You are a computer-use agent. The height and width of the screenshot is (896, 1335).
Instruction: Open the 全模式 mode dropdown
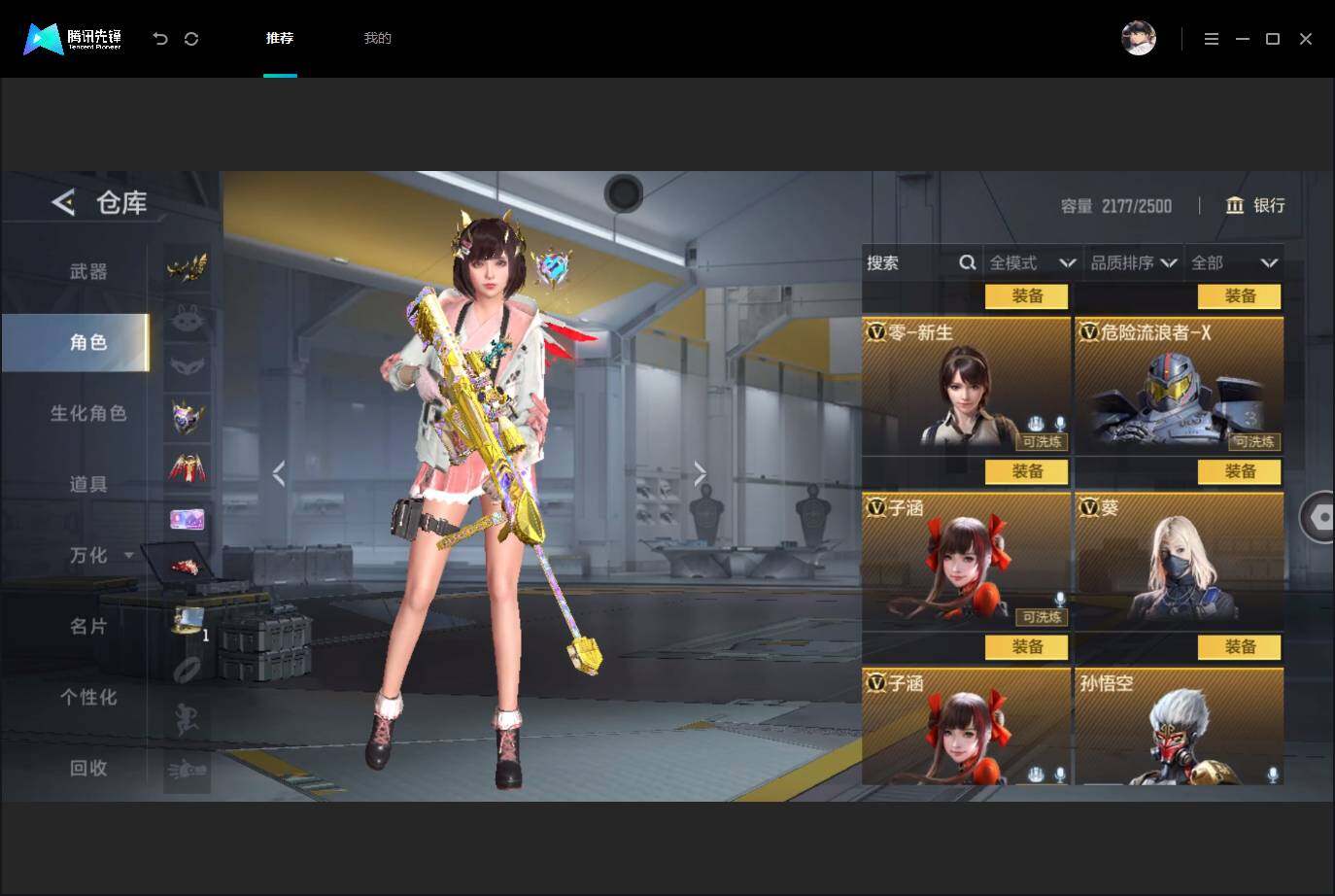tap(1032, 262)
